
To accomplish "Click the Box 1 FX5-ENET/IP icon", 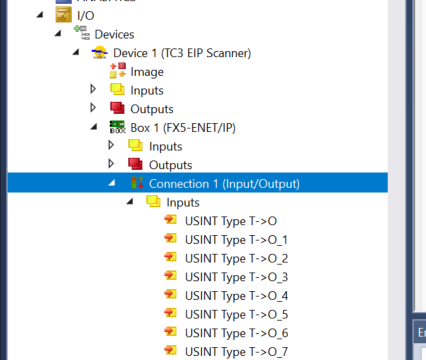I will [x=118, y=127].
